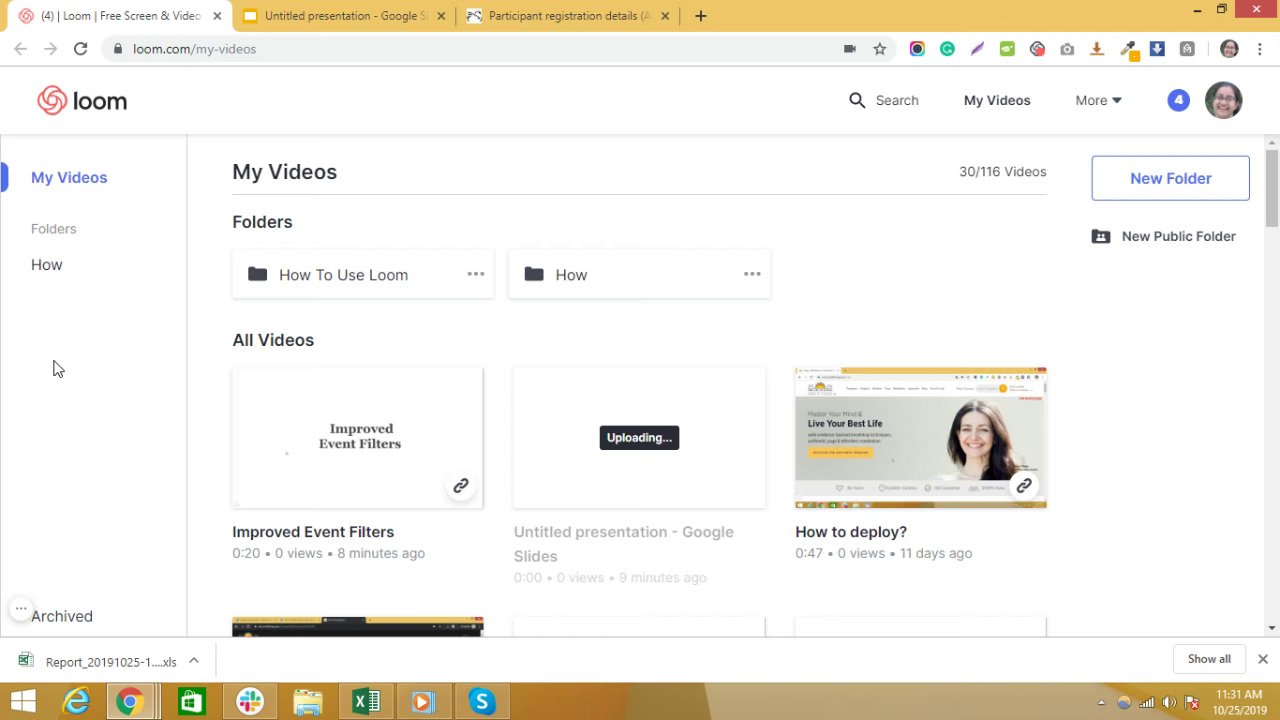Click the How to deploy video thumbnail
Screen dimensions: 1280x720
[921, 438]
